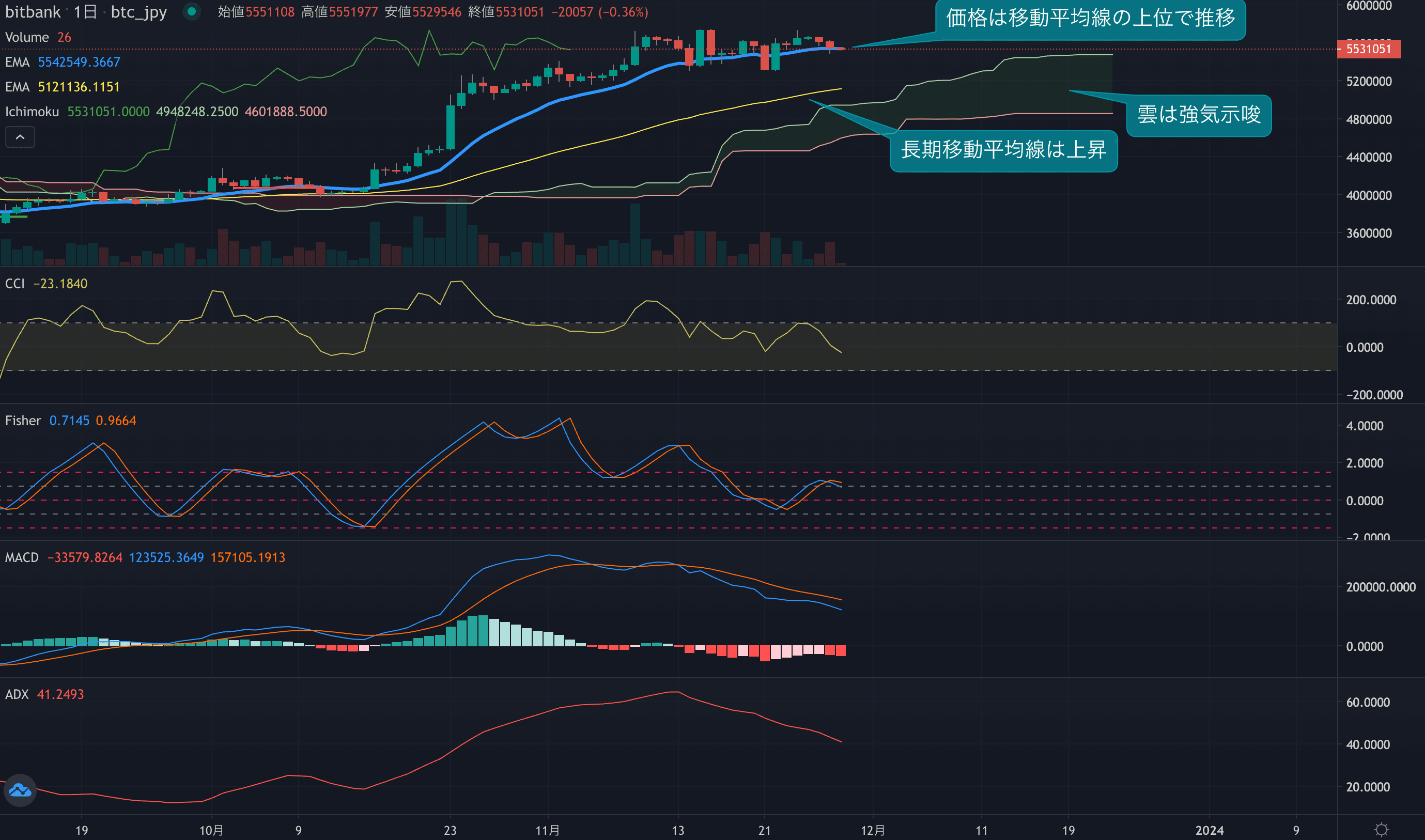
Task: Click the 4800000 price scale label
Action: tap(1368, 119)
